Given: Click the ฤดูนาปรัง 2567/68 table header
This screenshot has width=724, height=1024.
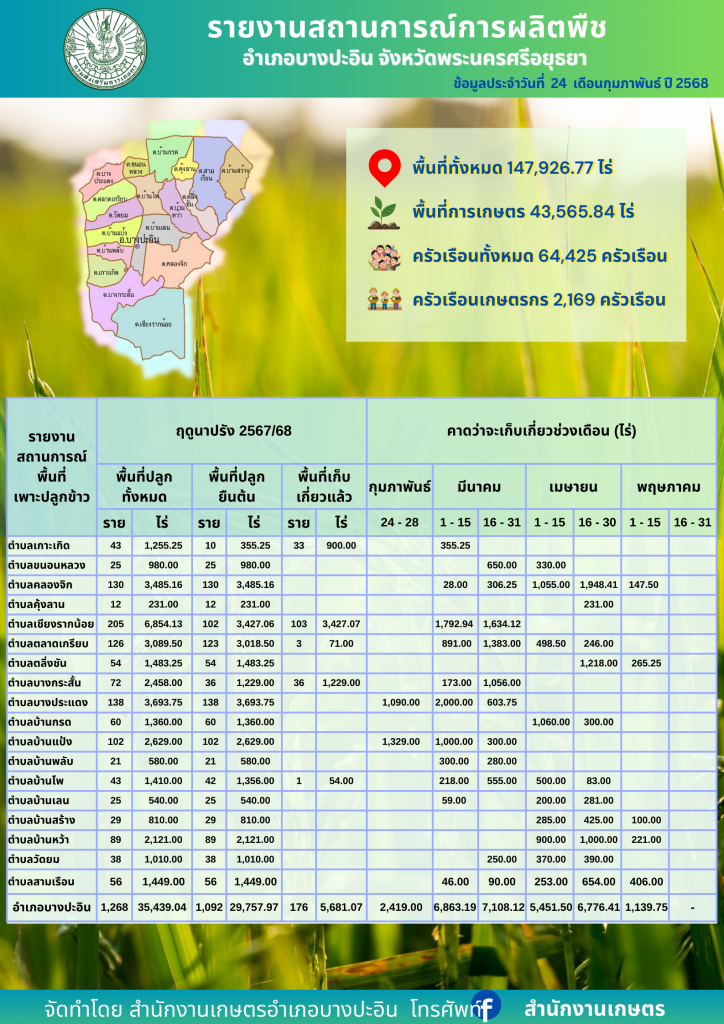Looking at the screenshot, I should pos(232,431).
